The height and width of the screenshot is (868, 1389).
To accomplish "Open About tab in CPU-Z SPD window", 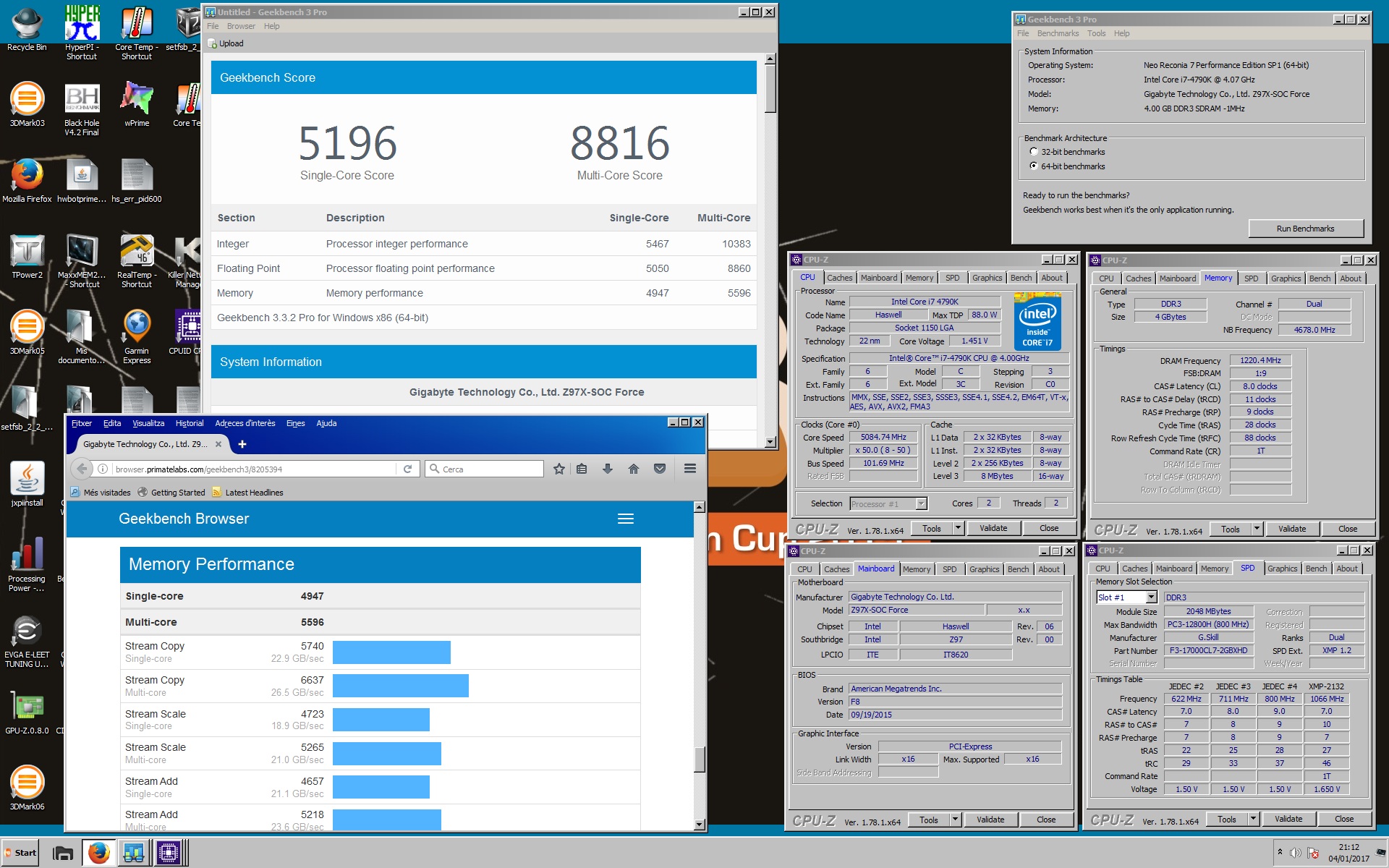I will tap(1347, 569).
